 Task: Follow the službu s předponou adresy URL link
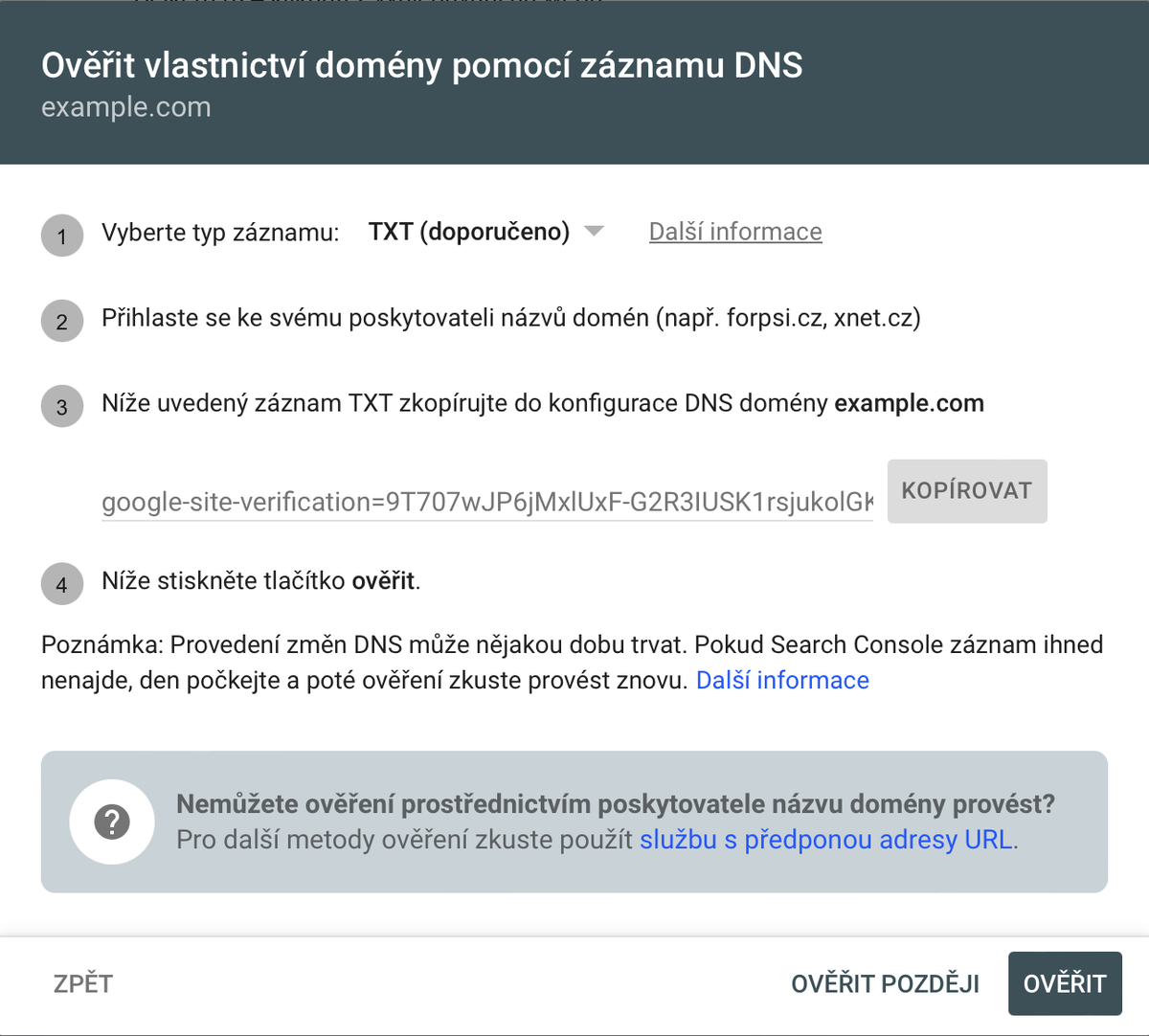point(825,840)
